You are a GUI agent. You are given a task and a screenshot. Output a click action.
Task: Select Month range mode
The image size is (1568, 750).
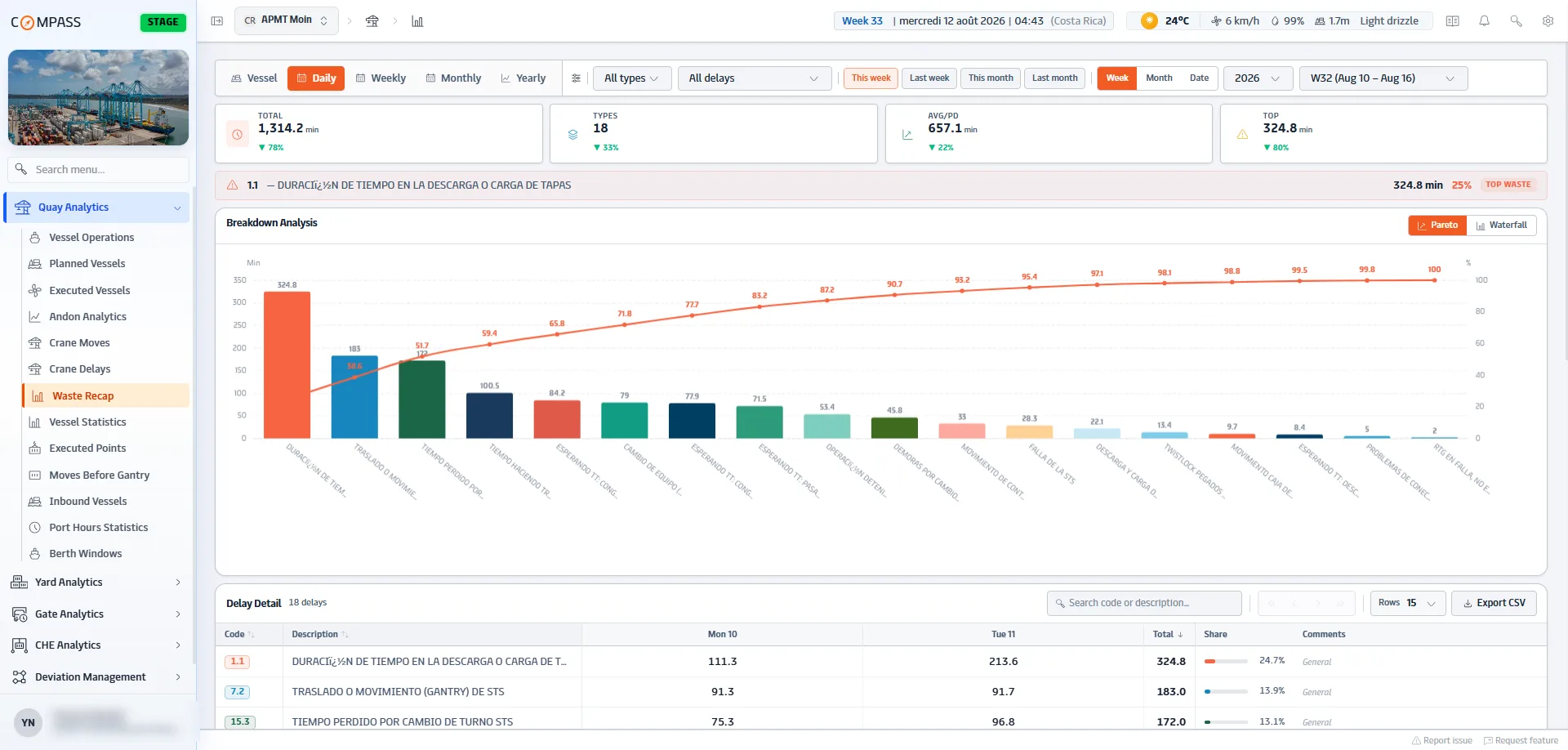pos(1159,78)
